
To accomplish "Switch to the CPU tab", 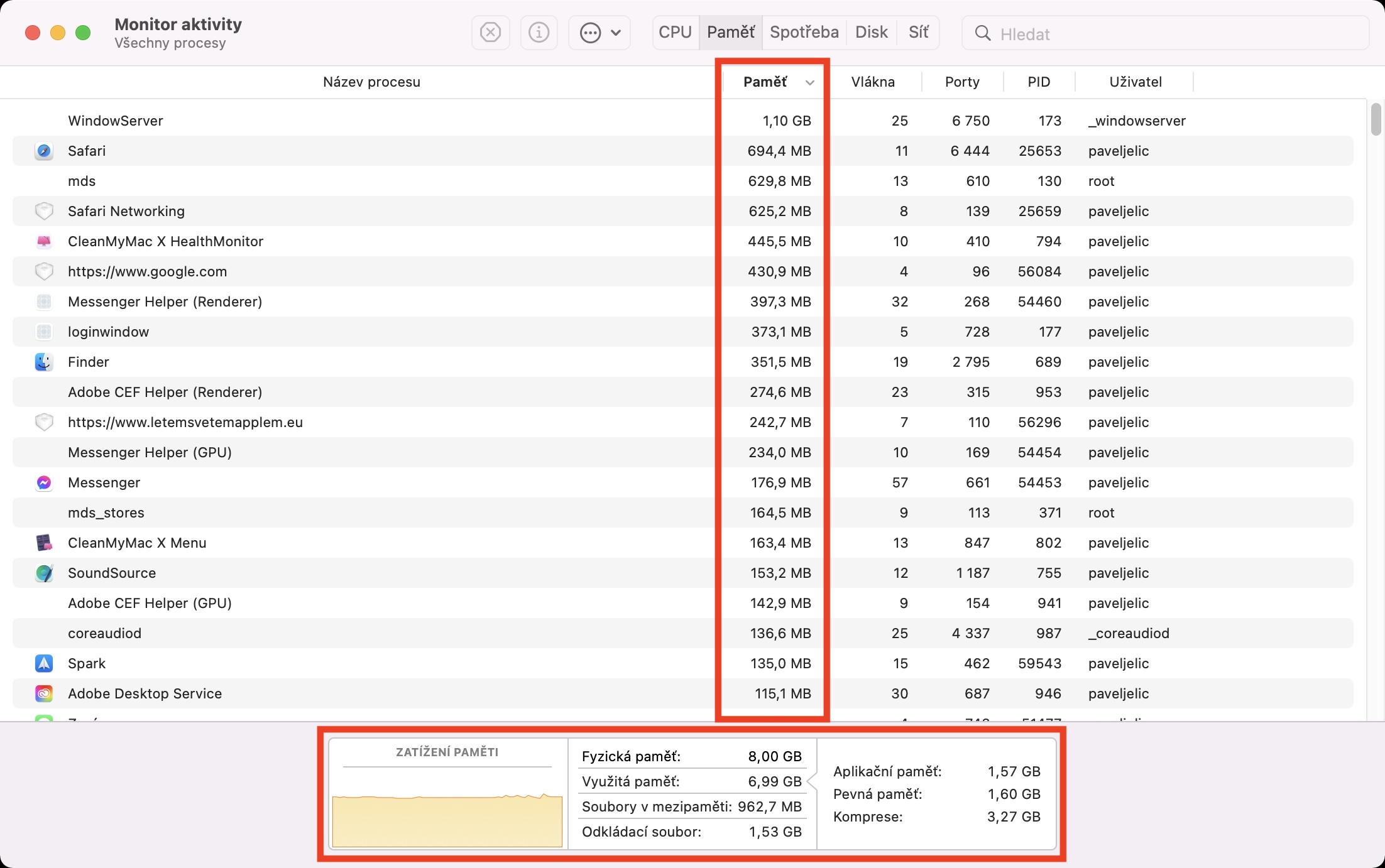I will (675, 32).
